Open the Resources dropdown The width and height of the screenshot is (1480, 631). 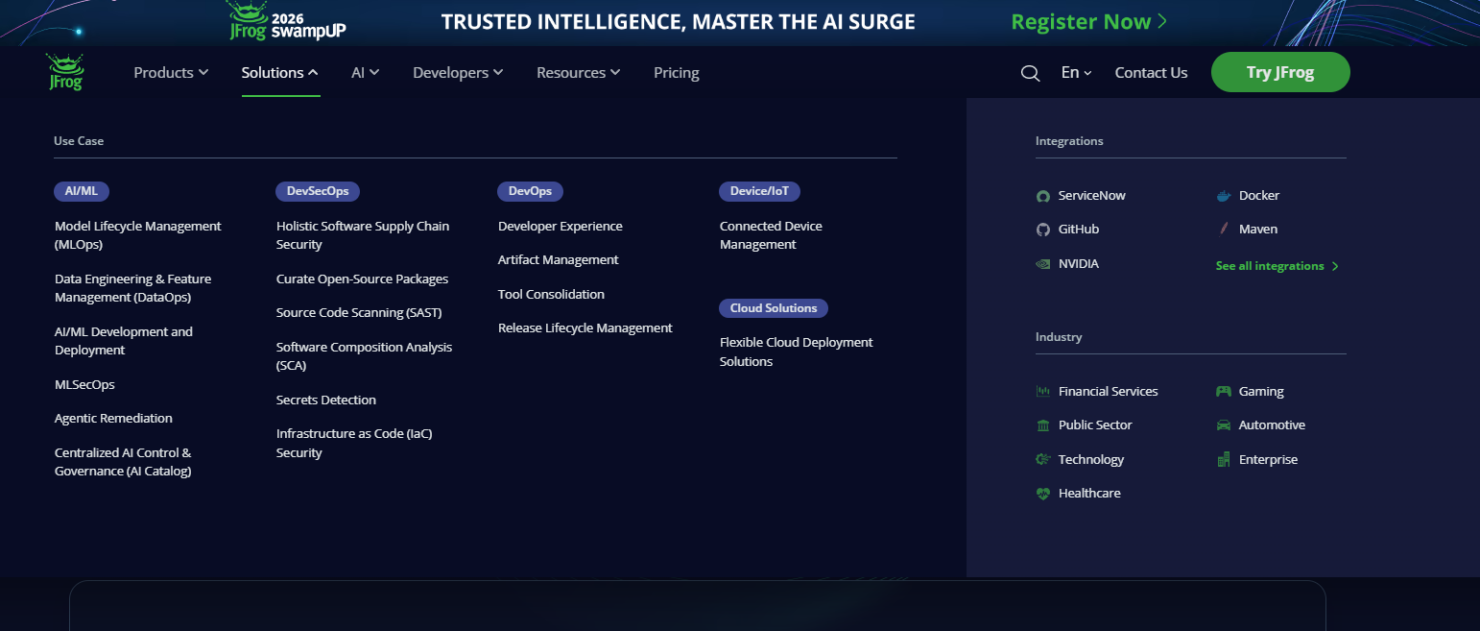coord(578,73)
